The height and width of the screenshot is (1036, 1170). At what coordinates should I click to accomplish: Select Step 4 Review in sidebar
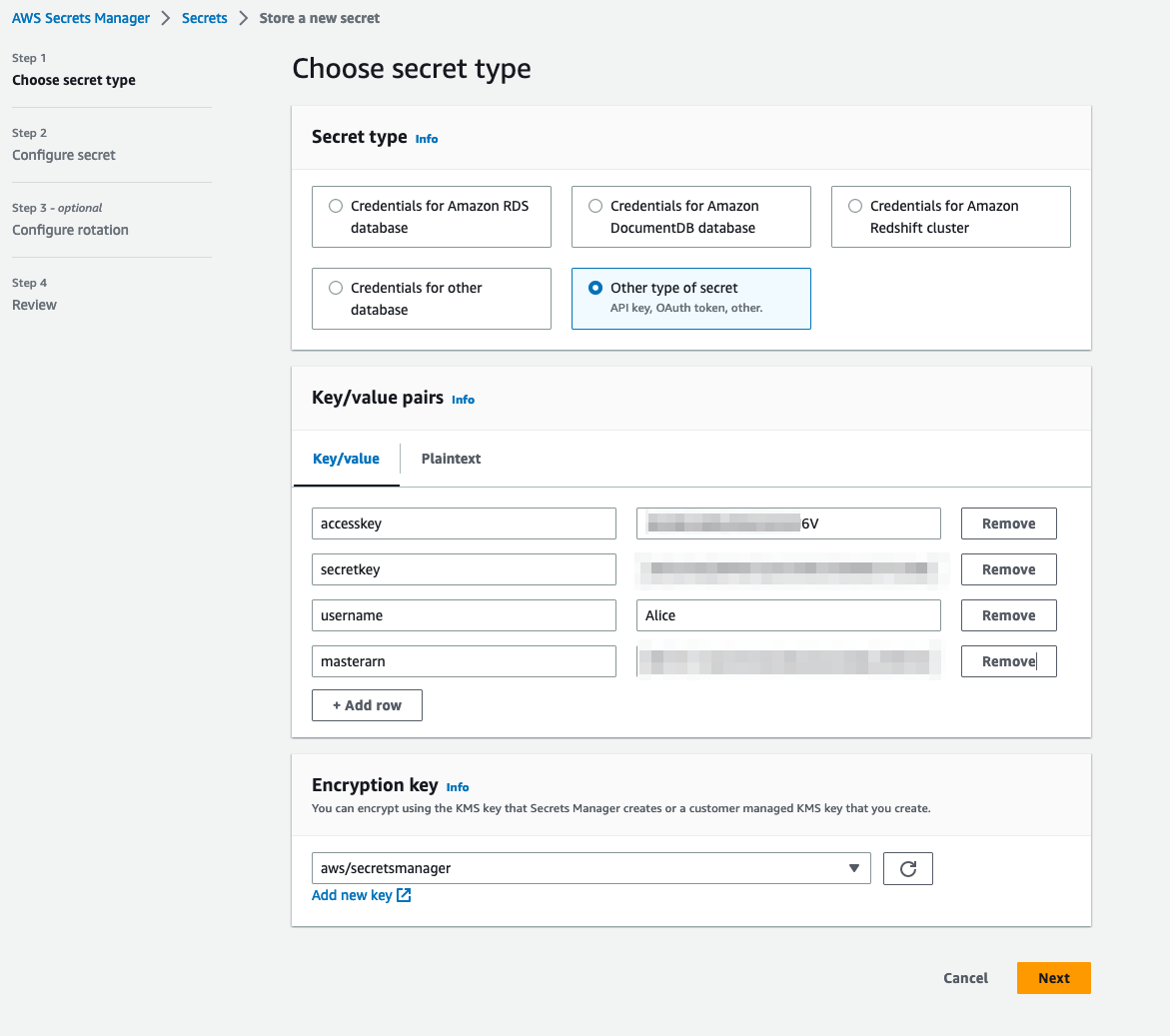click(x=34, y=295)
